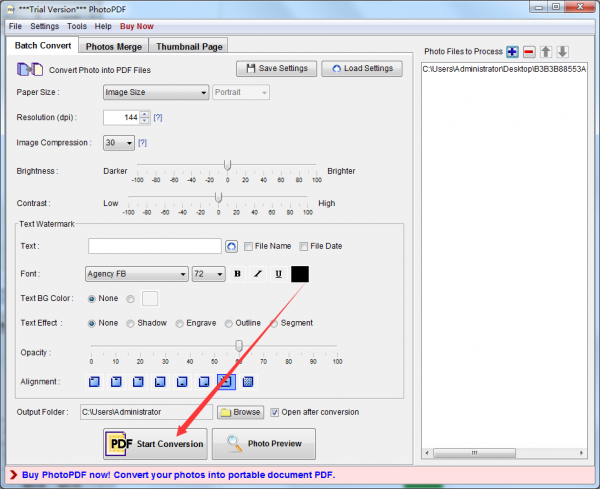600x489 pixels.
Task: Toggle underline for watermark font
Action: click(x=277, y=274)
